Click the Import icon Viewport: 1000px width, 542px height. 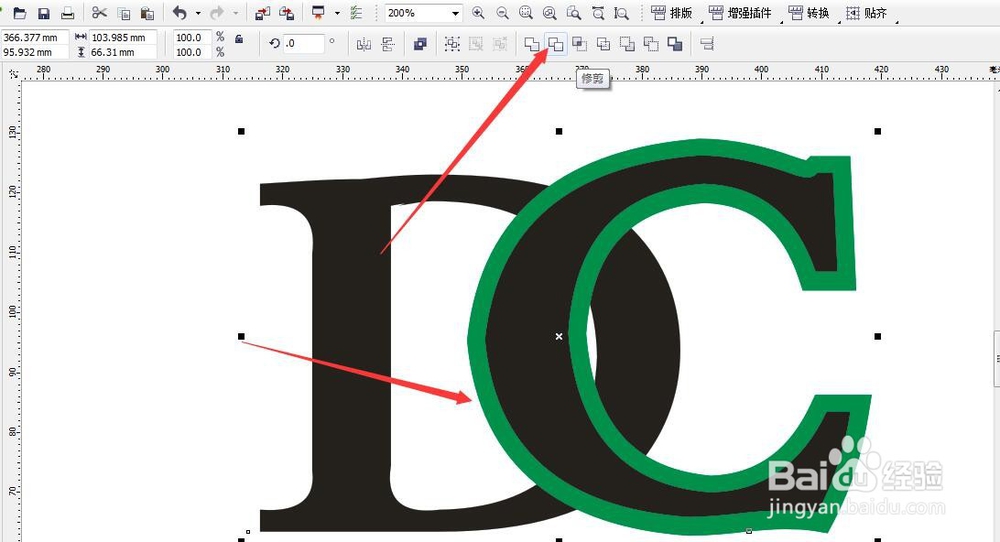262,13
